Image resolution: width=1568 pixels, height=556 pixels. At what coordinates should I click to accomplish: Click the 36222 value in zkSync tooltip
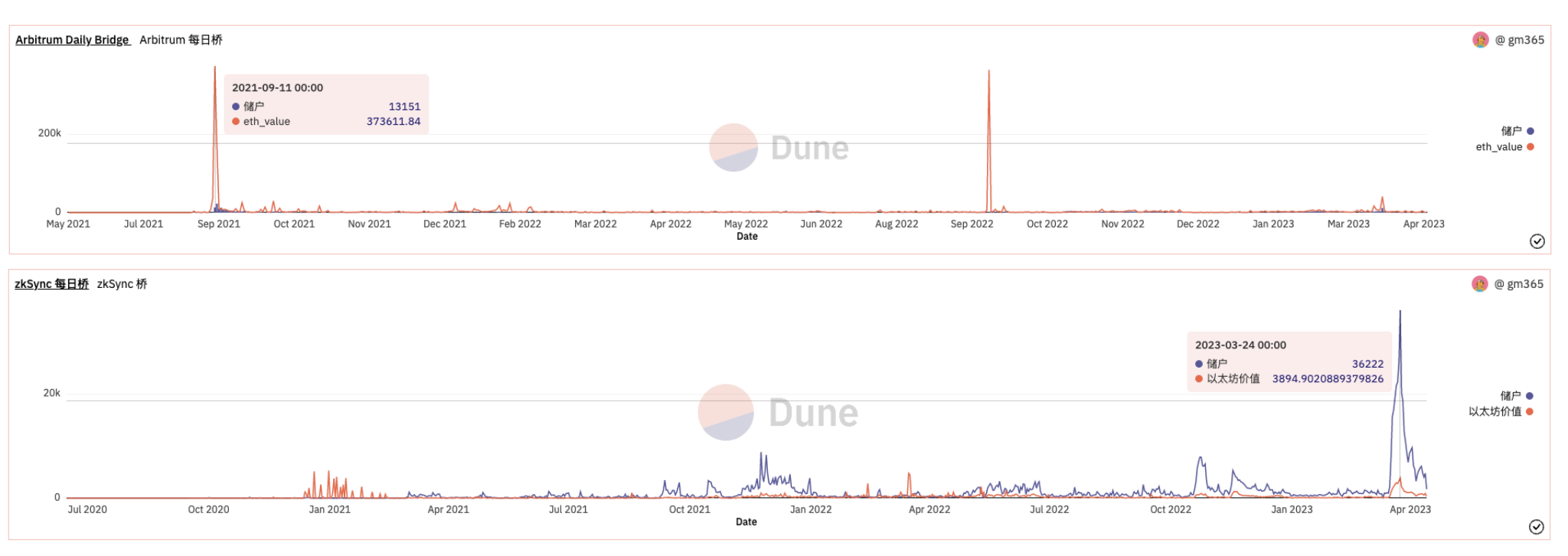click(1367, 365)
